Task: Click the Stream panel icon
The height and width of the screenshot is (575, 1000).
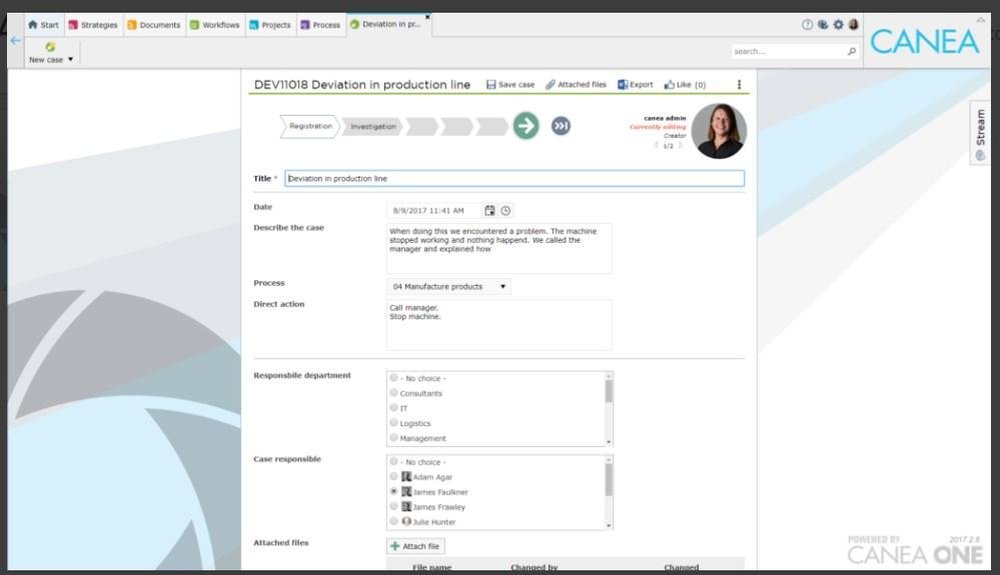Action: (x=980, y=155)
